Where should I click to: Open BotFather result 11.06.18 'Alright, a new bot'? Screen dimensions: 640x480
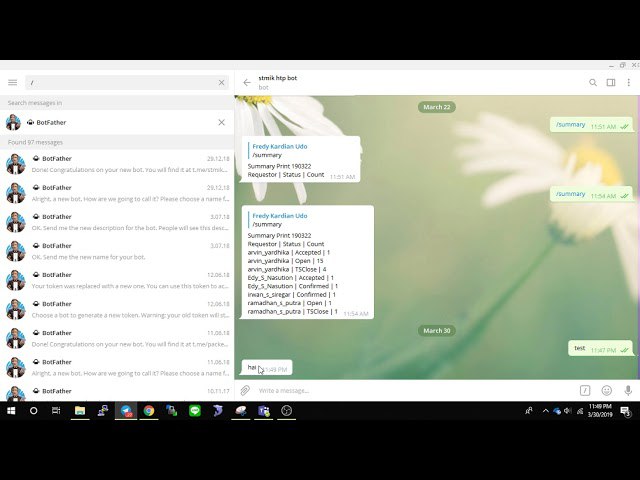pos(117,367)
